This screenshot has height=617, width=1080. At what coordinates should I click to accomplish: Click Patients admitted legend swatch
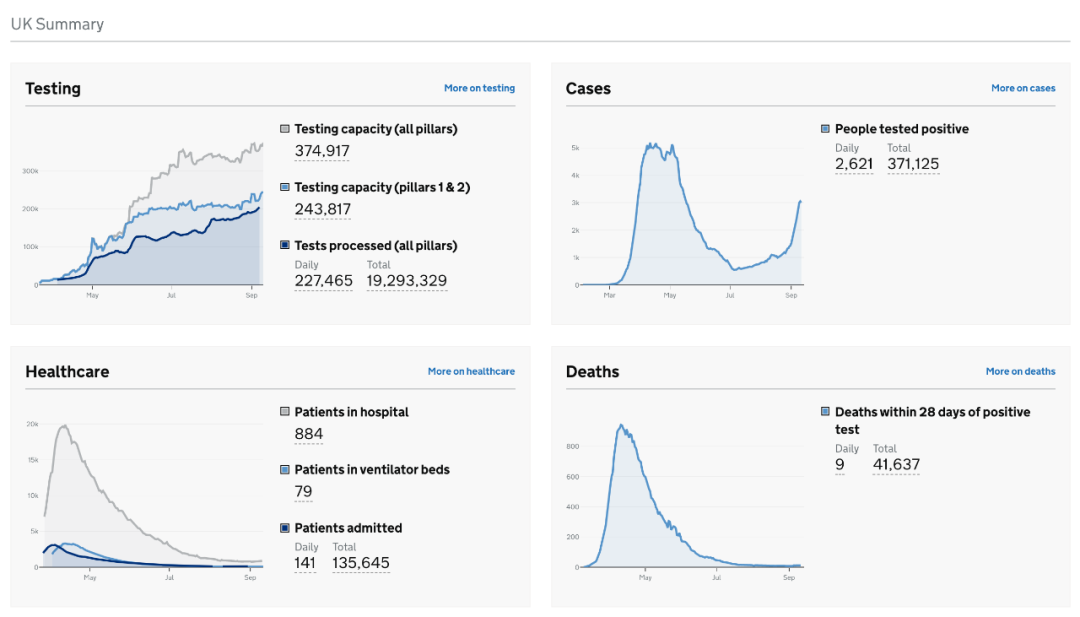284,528
